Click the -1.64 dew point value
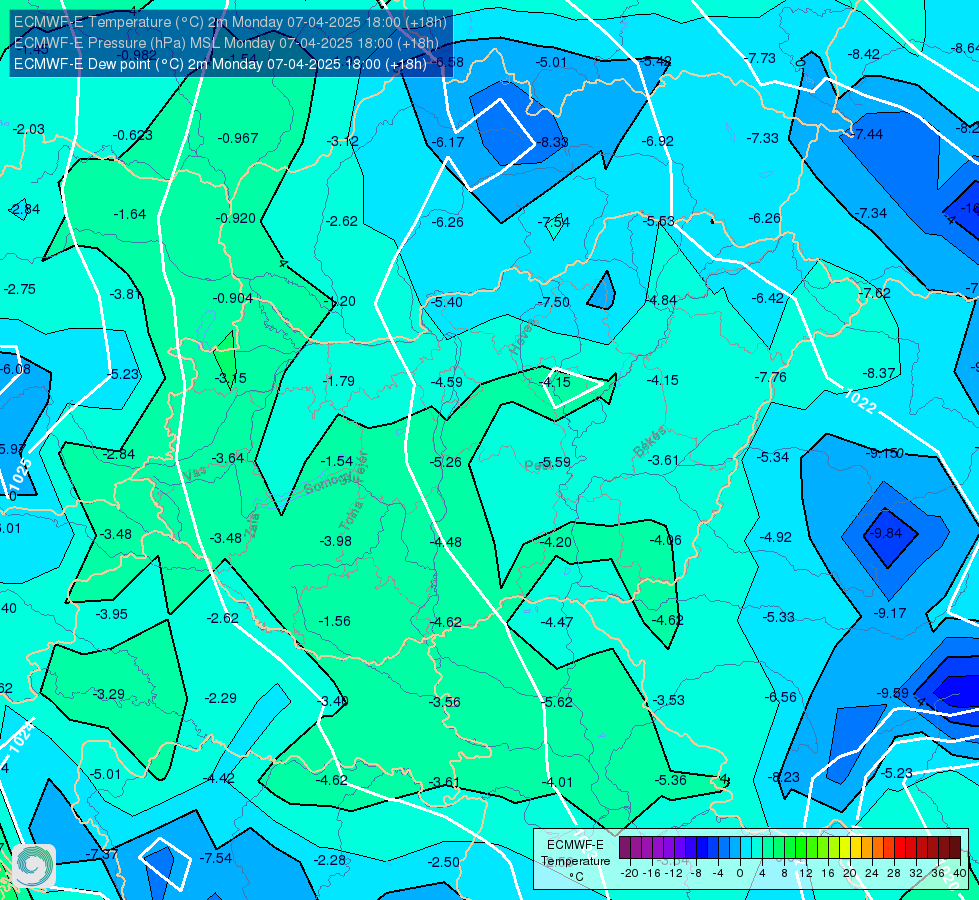The image size is (979, 900). pyautogui.click(x=130, y=214)
